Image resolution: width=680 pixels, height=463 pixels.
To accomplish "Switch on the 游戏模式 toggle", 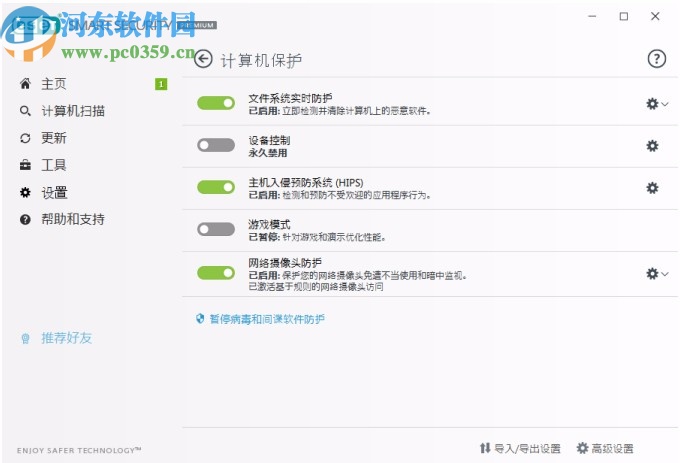I will (216, 229).
